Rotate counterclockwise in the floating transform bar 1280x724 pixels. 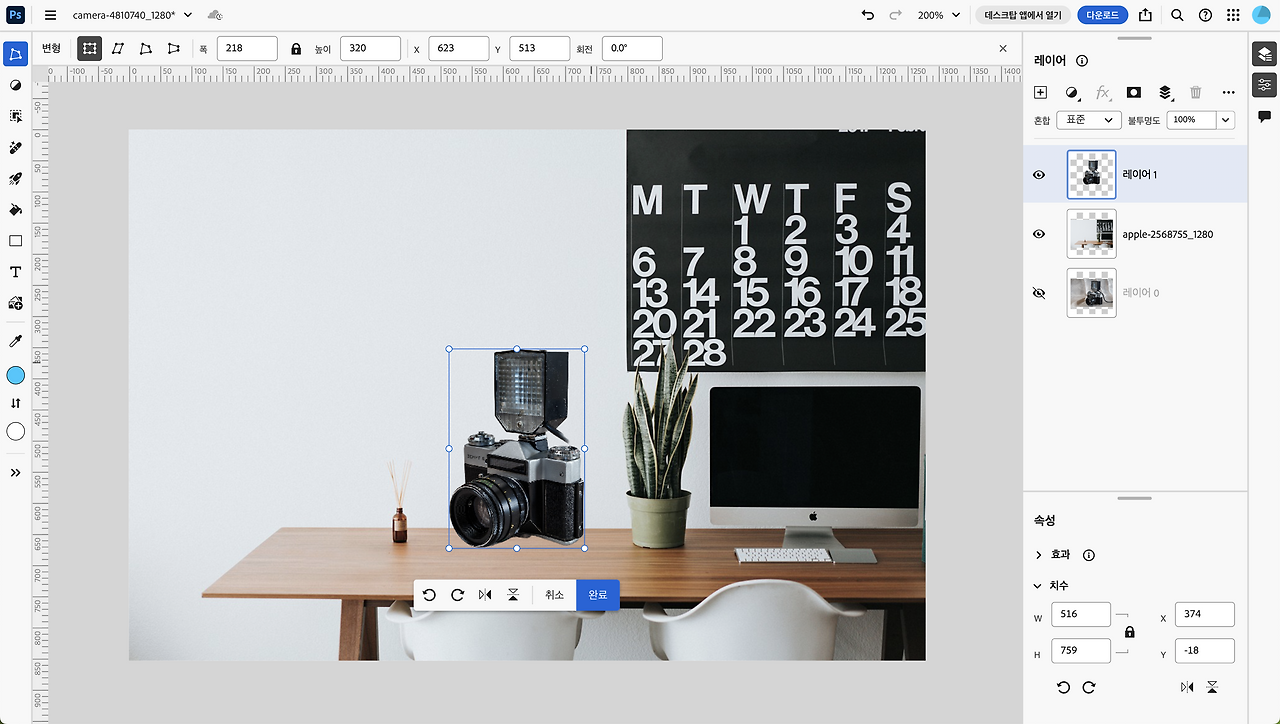pyautogui.click(x=429, y=595)
